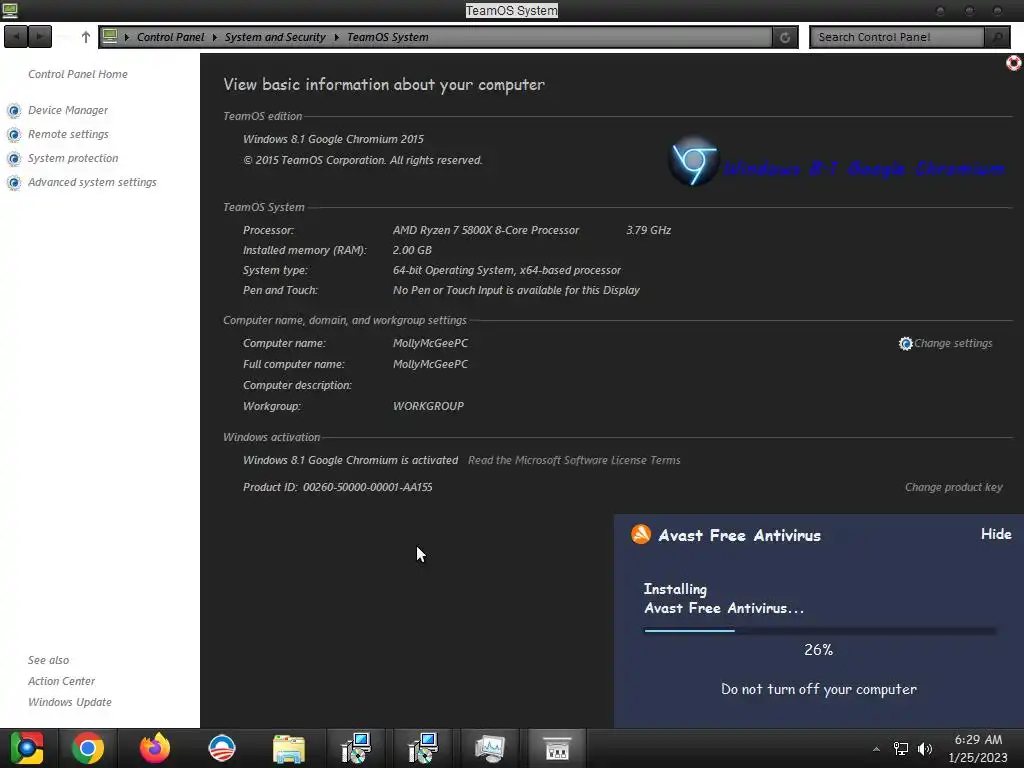Click the computer icon in address bar

click(x=110, y=37)
